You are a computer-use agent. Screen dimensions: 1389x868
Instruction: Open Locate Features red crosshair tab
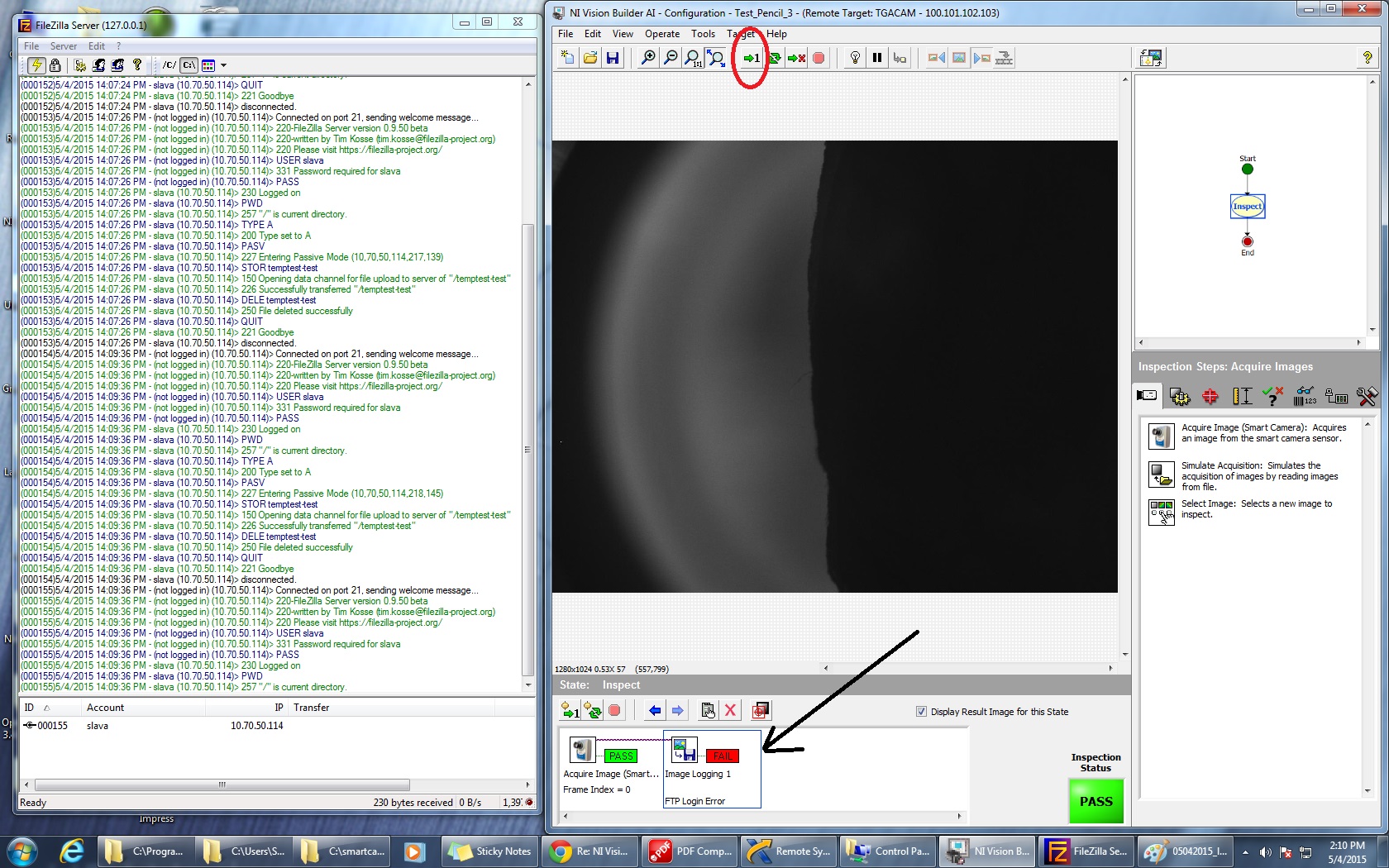(x=1210, y=397)
